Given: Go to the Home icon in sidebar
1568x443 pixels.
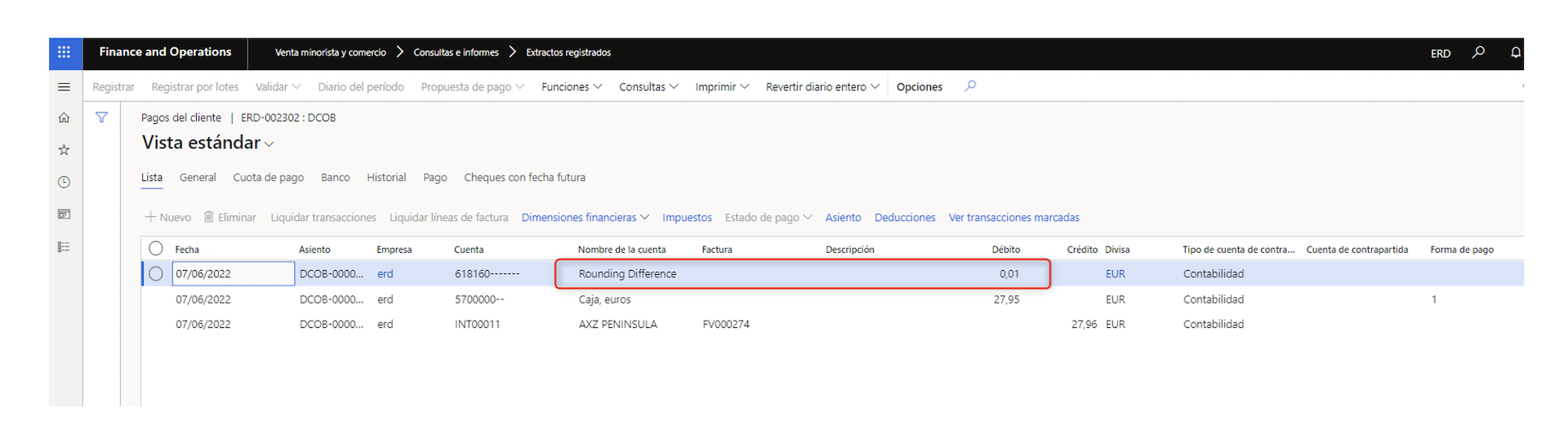Looking at the screenshot, I should tap(64, 117).
